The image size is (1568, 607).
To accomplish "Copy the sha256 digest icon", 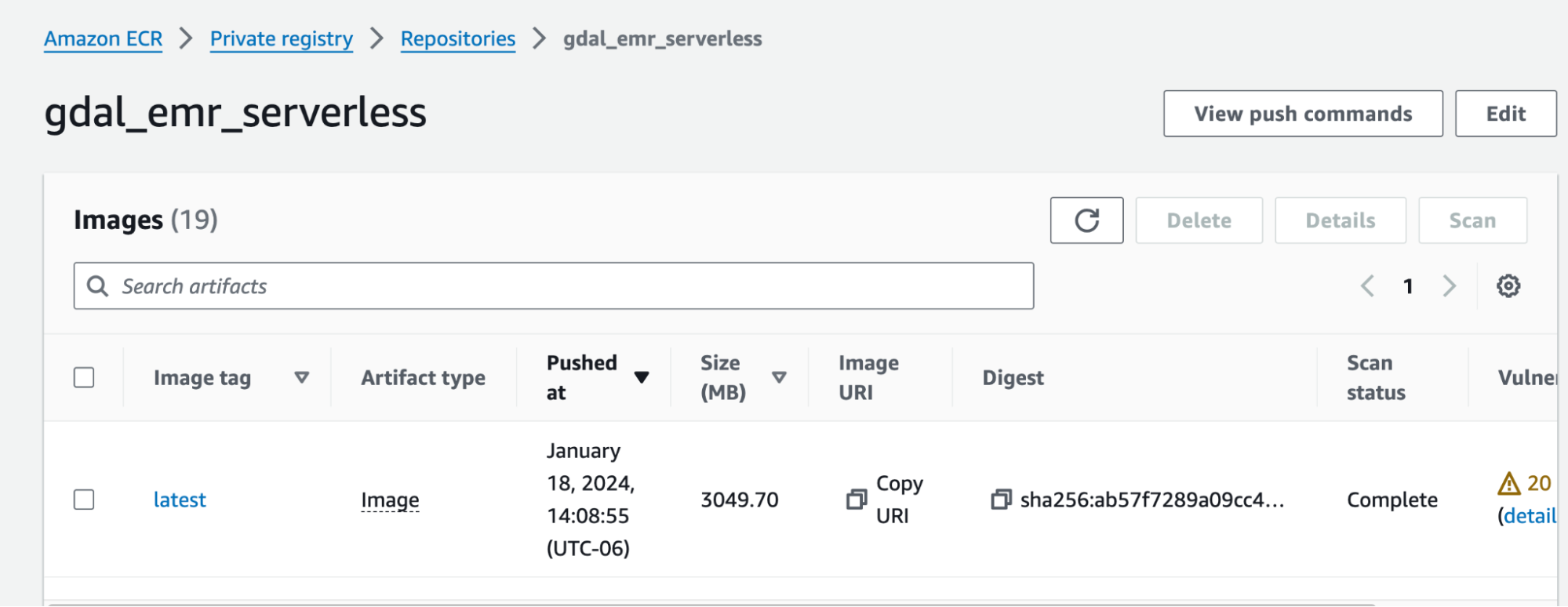I will (x=1001, y=500).
